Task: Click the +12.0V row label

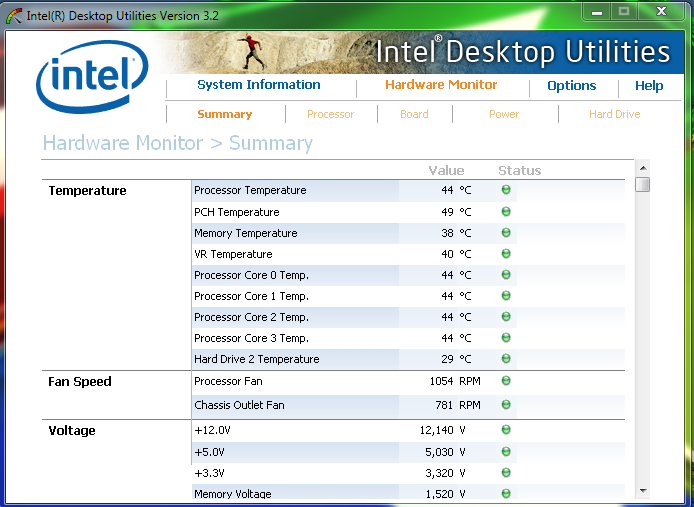Action: 212,430
